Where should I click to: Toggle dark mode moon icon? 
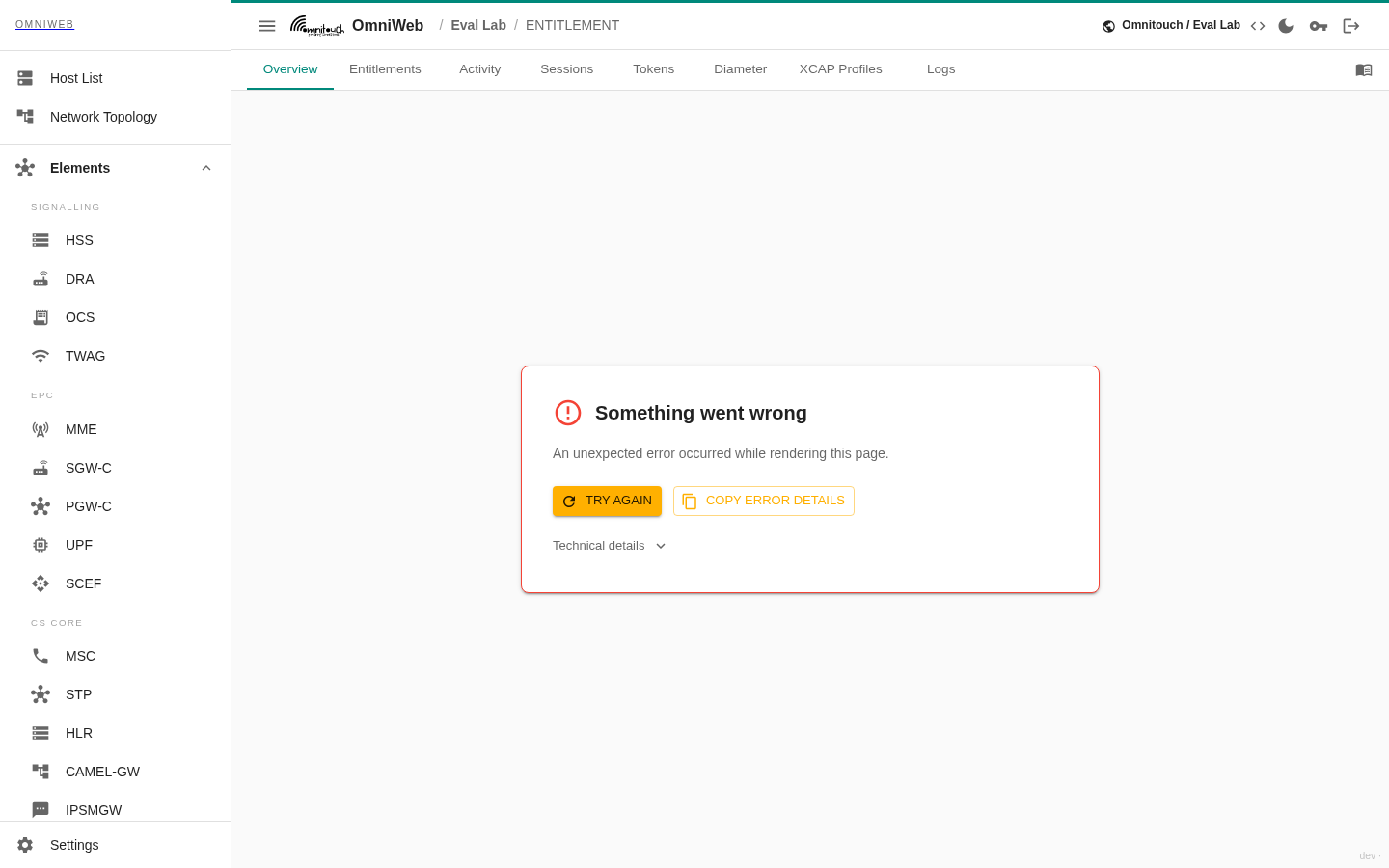tap(1286, 26)
